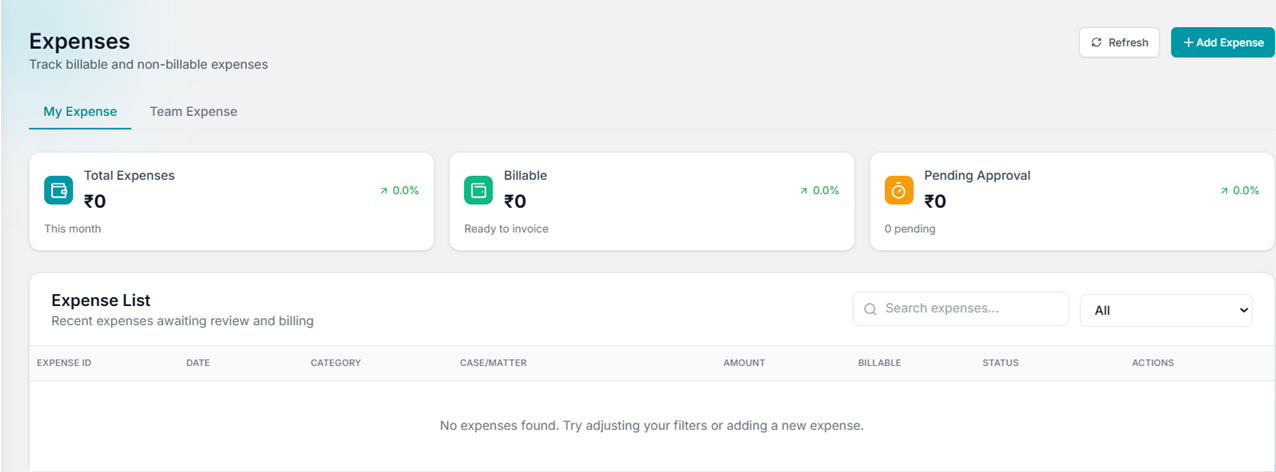Open the All filter dropdown
Screen dimensions: 1276x472
coord(1166,310)
